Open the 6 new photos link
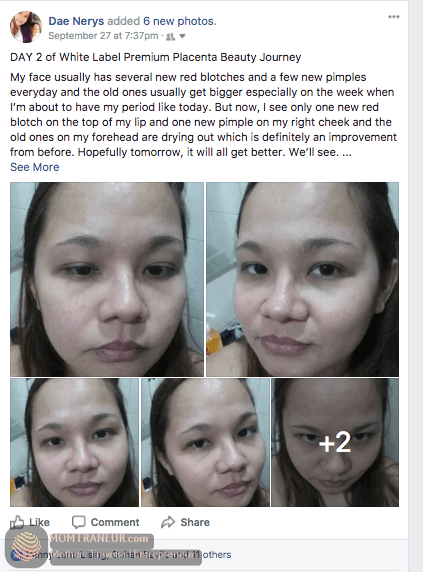Screen dimensions: 423x572 [x=179, y=21]
